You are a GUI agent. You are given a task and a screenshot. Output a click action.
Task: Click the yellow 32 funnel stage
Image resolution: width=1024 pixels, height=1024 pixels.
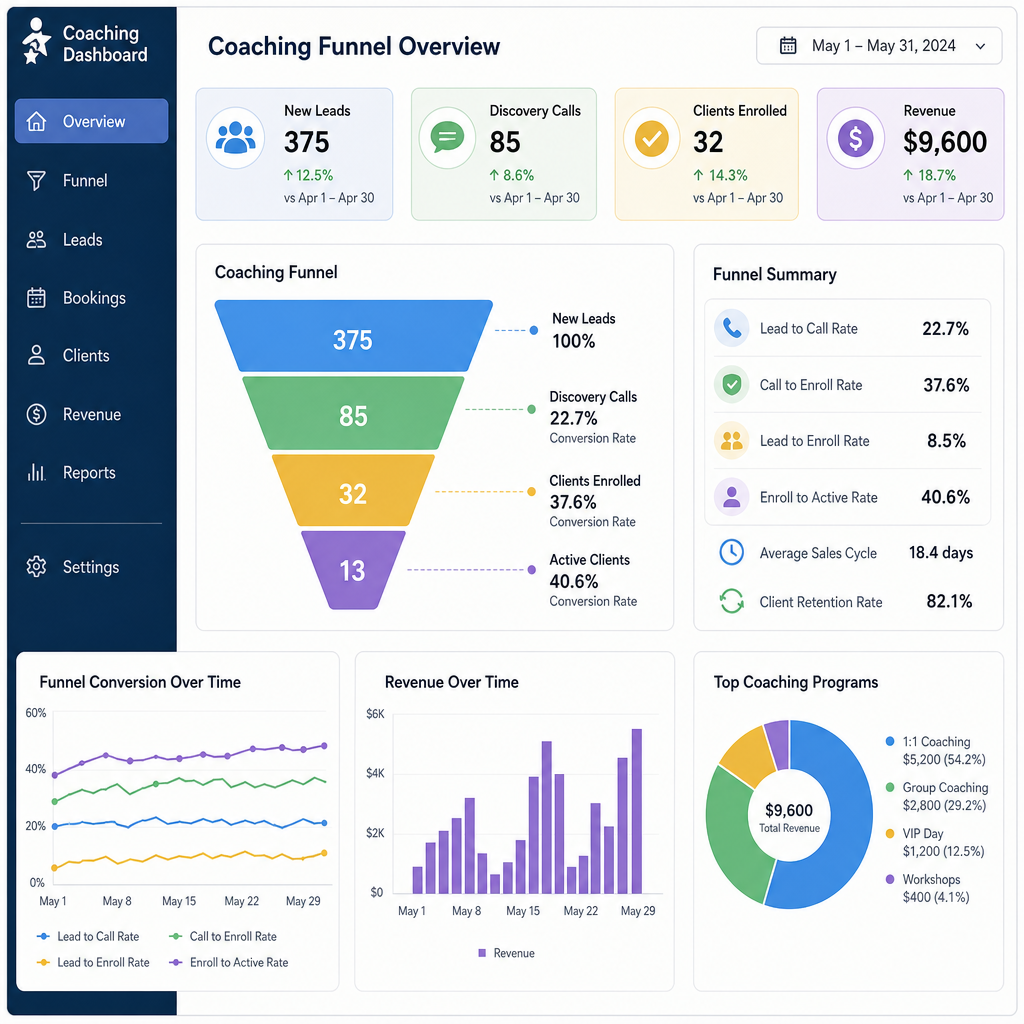point(353,490)
